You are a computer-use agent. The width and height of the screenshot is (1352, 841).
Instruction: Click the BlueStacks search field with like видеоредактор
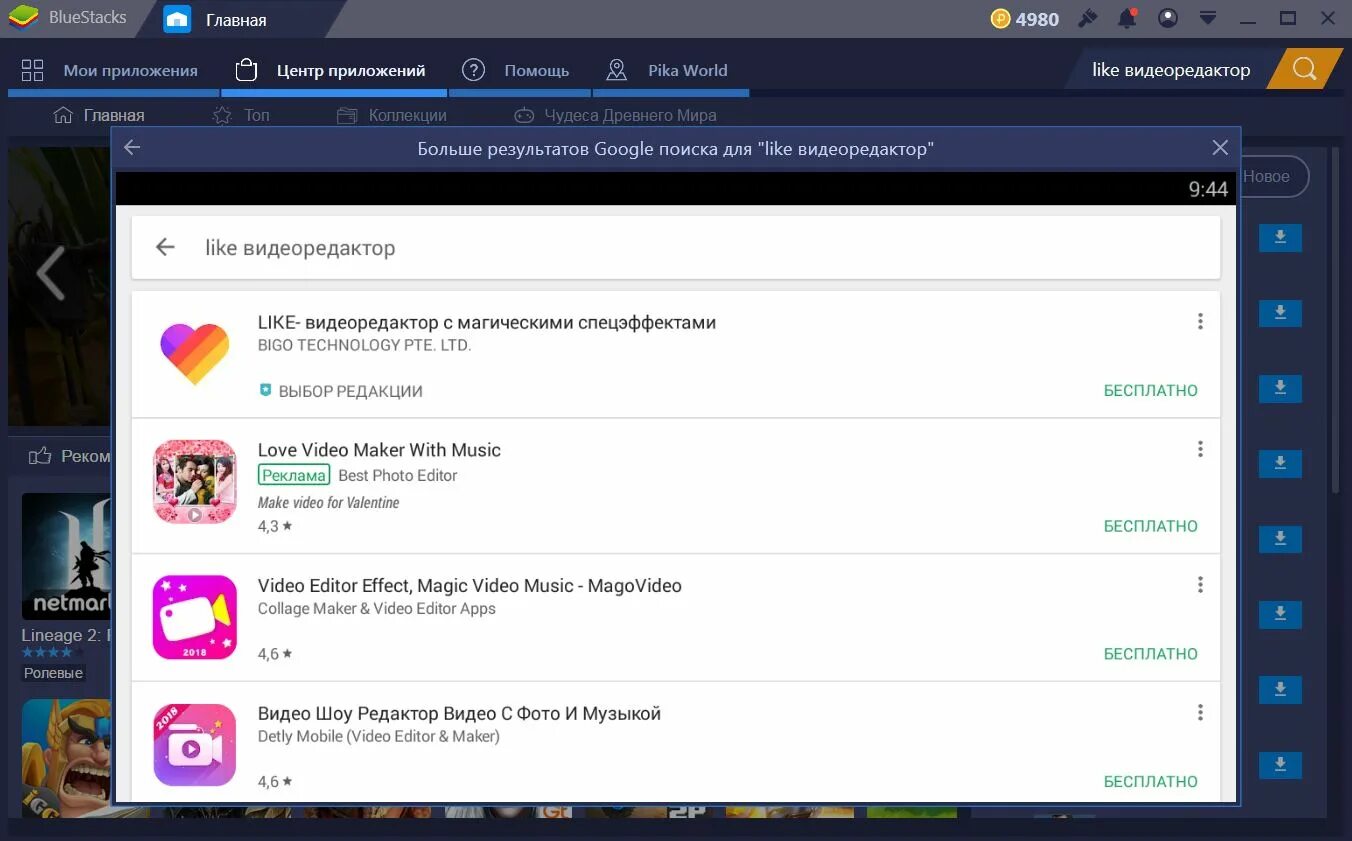(x=1170, y=70)
